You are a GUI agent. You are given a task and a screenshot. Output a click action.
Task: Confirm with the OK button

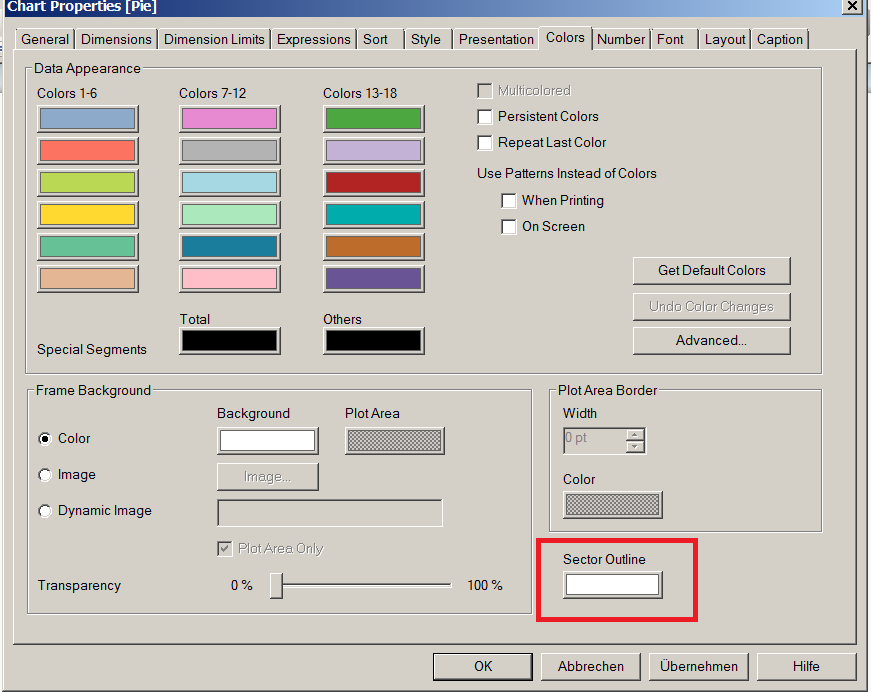483,666
